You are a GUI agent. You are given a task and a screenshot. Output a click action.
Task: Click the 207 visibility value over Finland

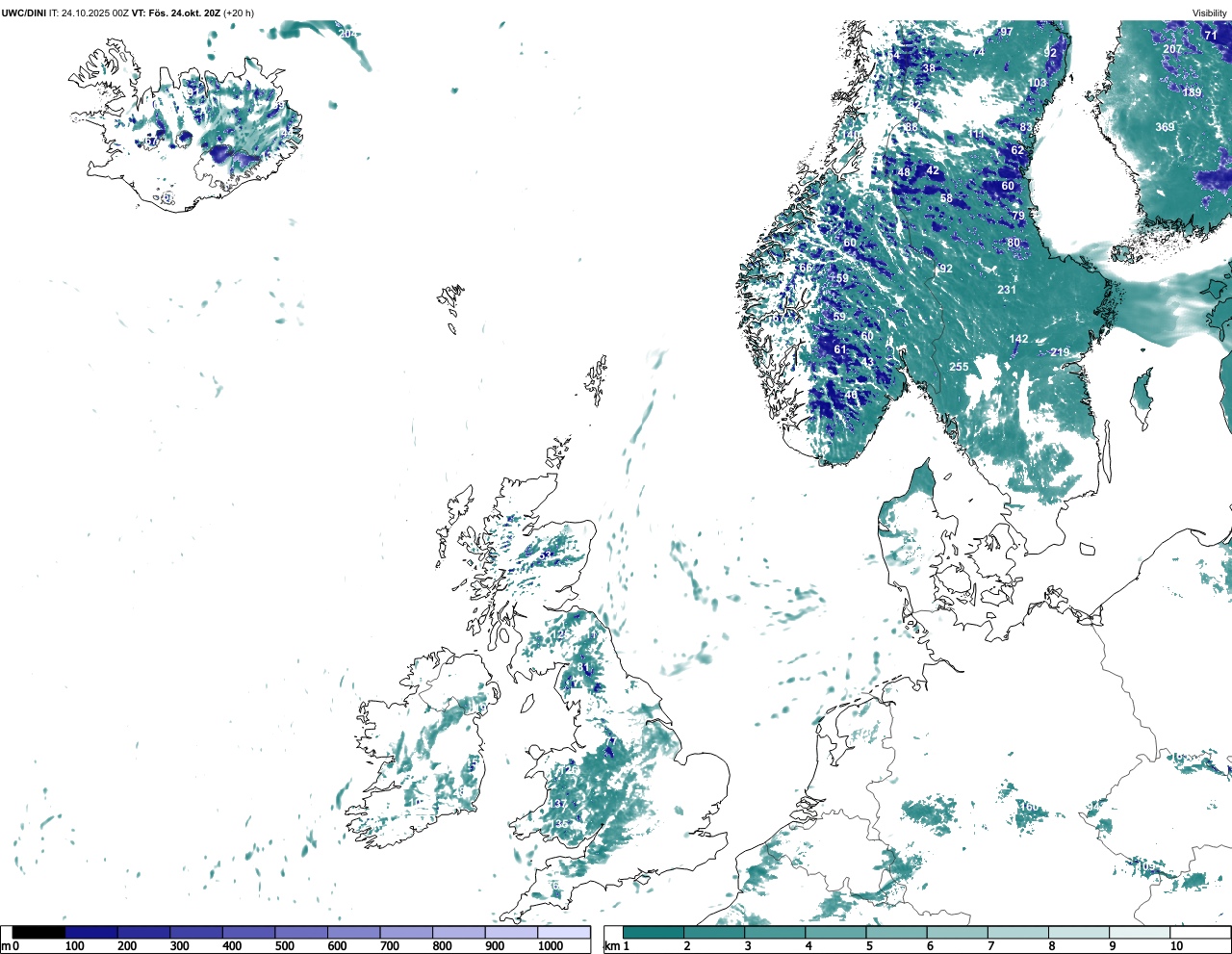point(1171,49)
